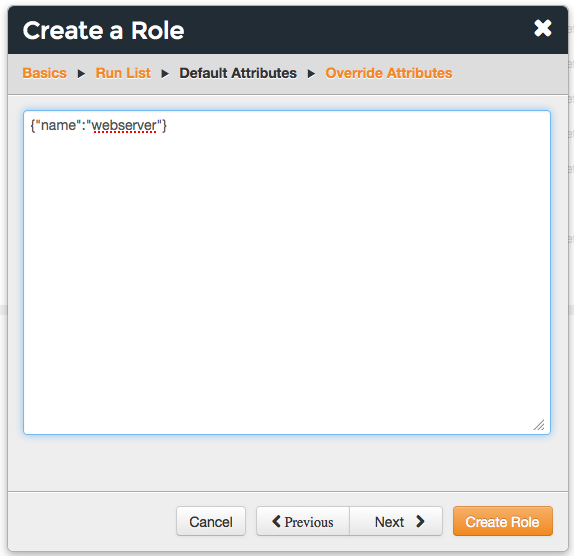Go to the Basics step
574x556 pixels.
pos(44,73)
